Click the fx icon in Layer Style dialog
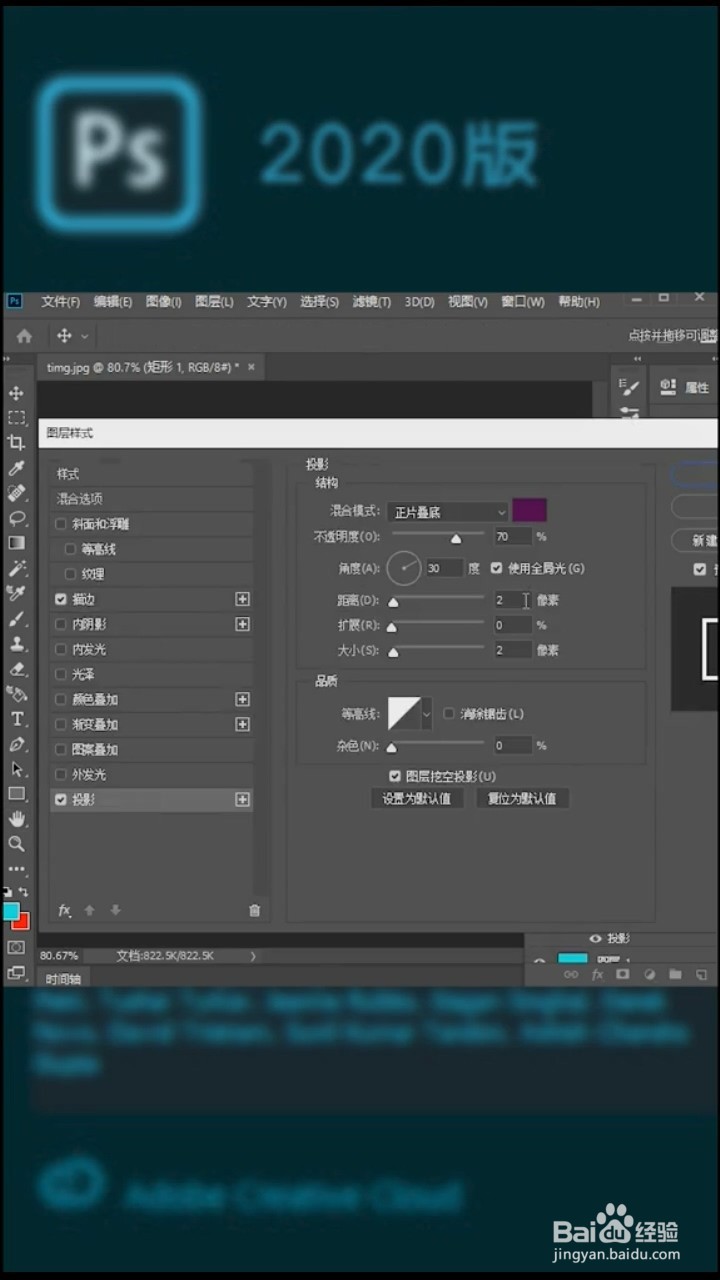 click(x=65, y=910)
